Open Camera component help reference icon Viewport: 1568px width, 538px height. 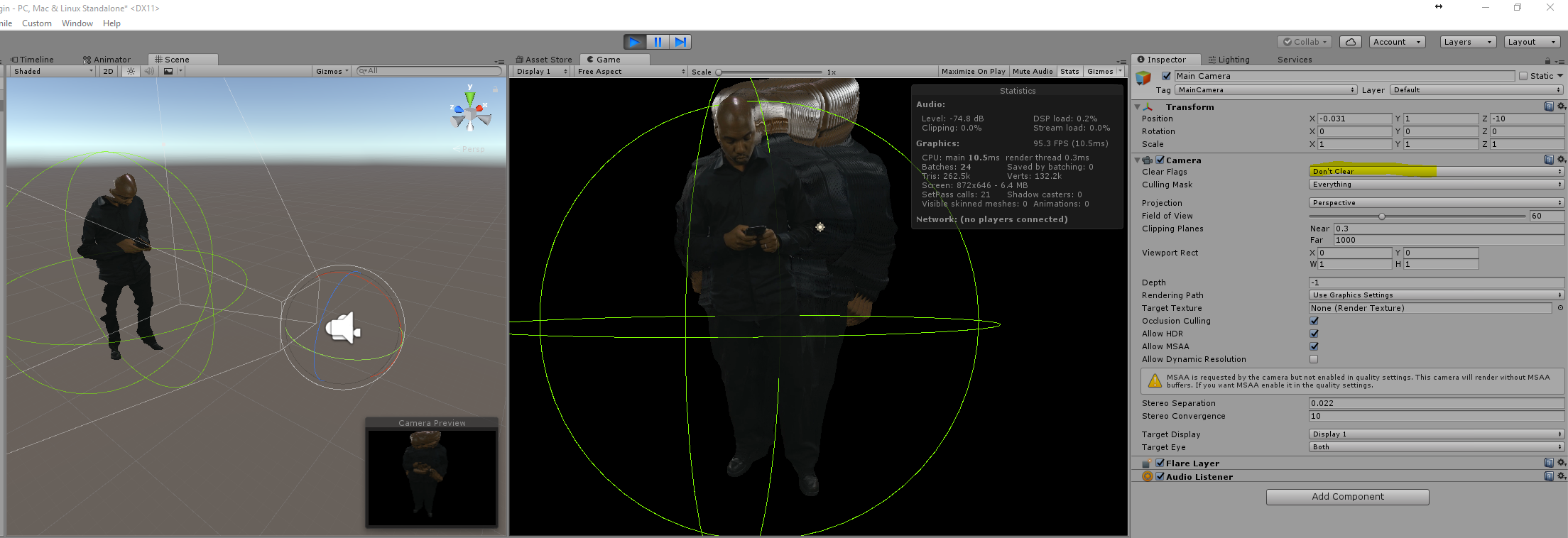tap(1549, 160)
